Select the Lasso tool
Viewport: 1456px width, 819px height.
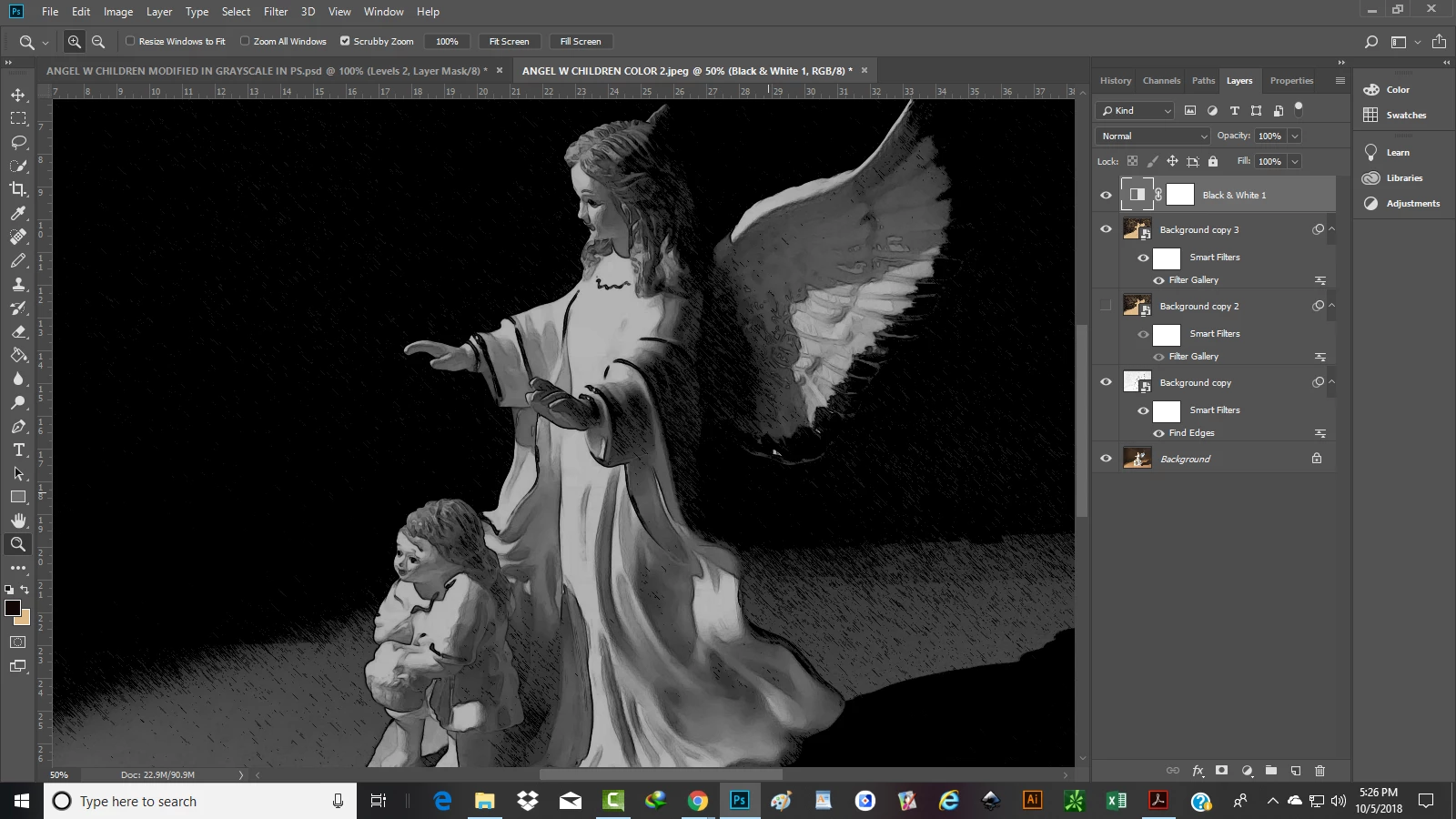pyautogui.click(x=18, y=142)
